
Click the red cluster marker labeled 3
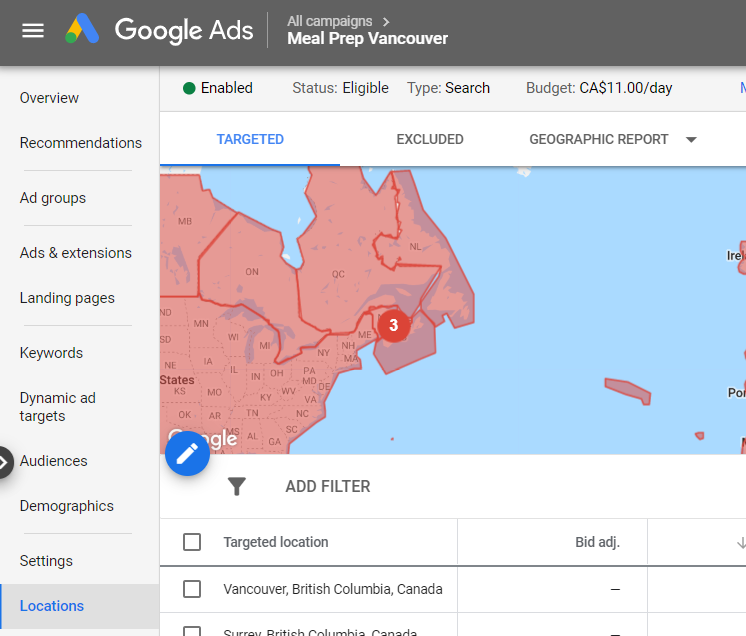click(393, 325)
